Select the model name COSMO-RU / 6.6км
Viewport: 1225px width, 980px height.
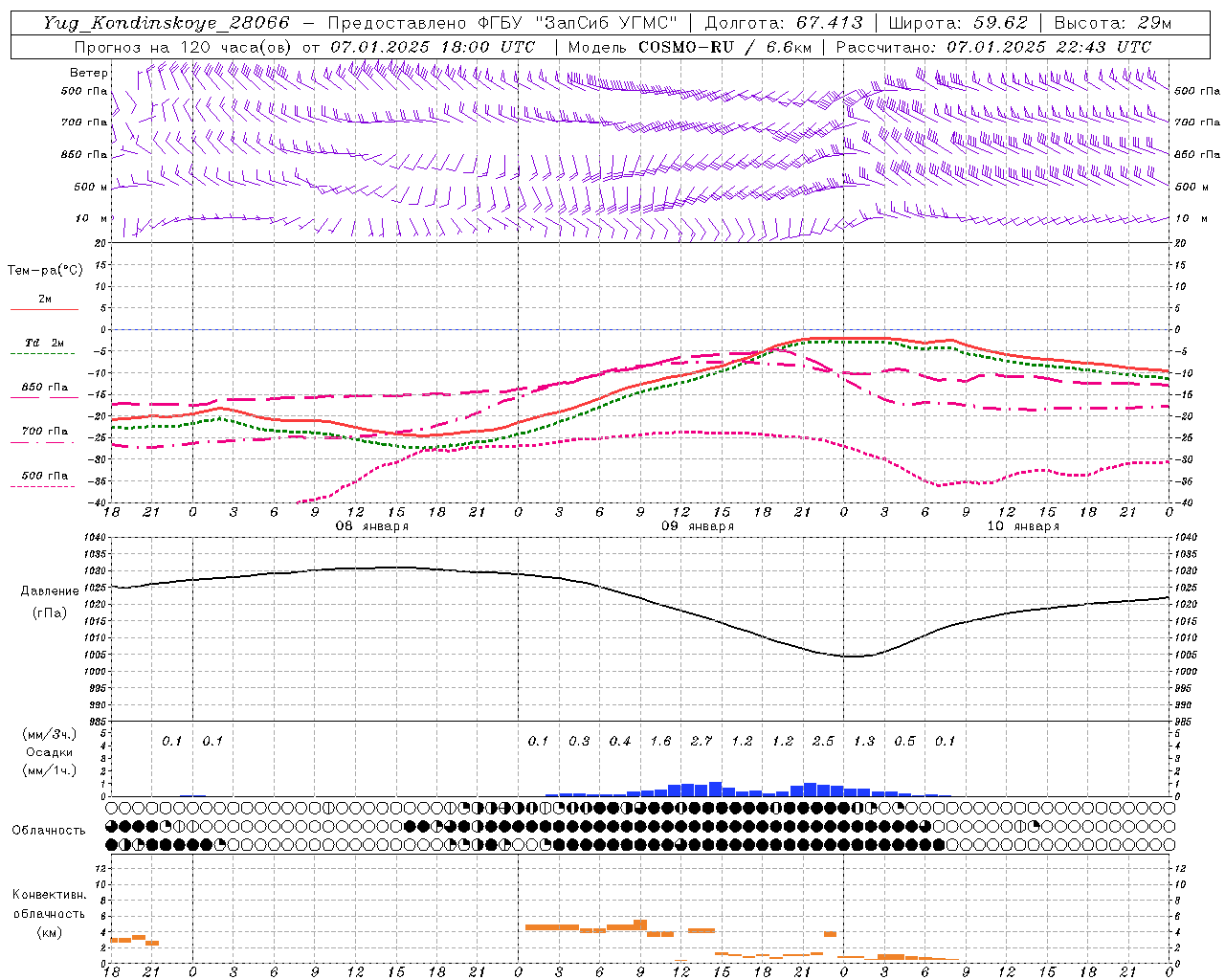[724, 47]
